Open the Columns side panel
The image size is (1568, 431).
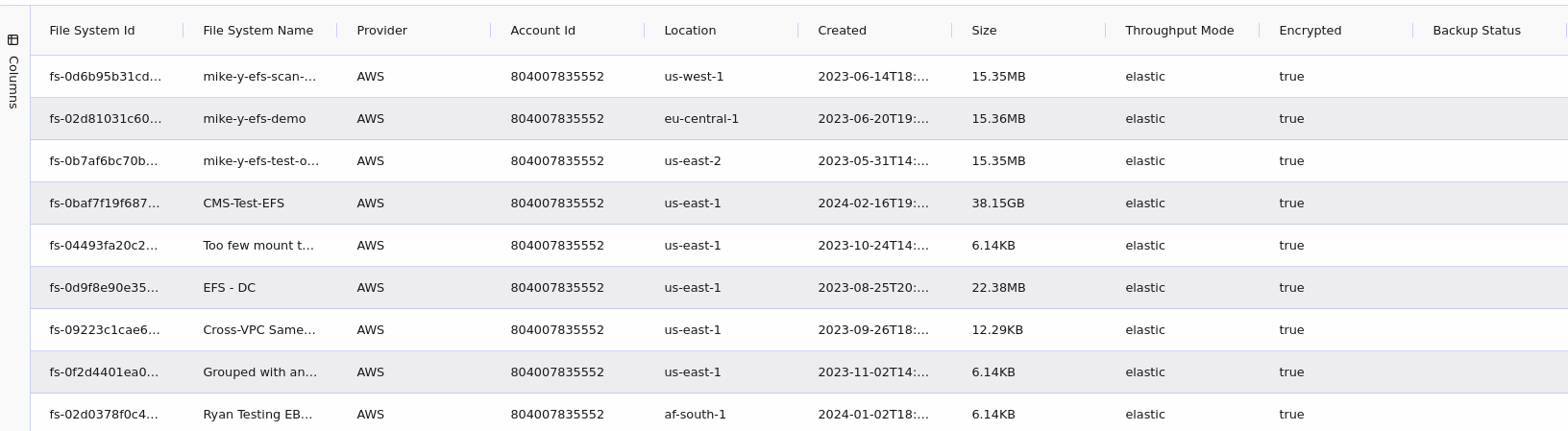12,82
